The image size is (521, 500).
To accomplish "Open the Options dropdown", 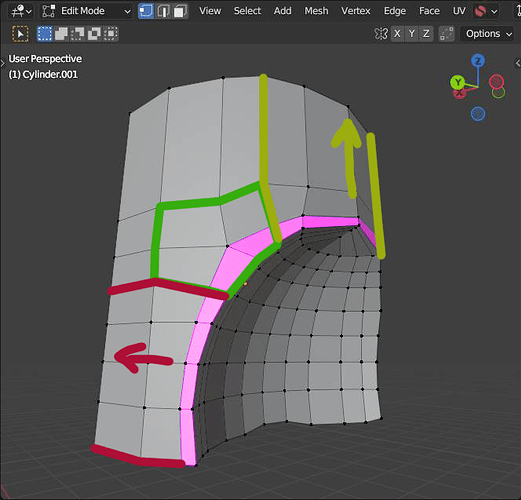I will (x=488, y=34).
